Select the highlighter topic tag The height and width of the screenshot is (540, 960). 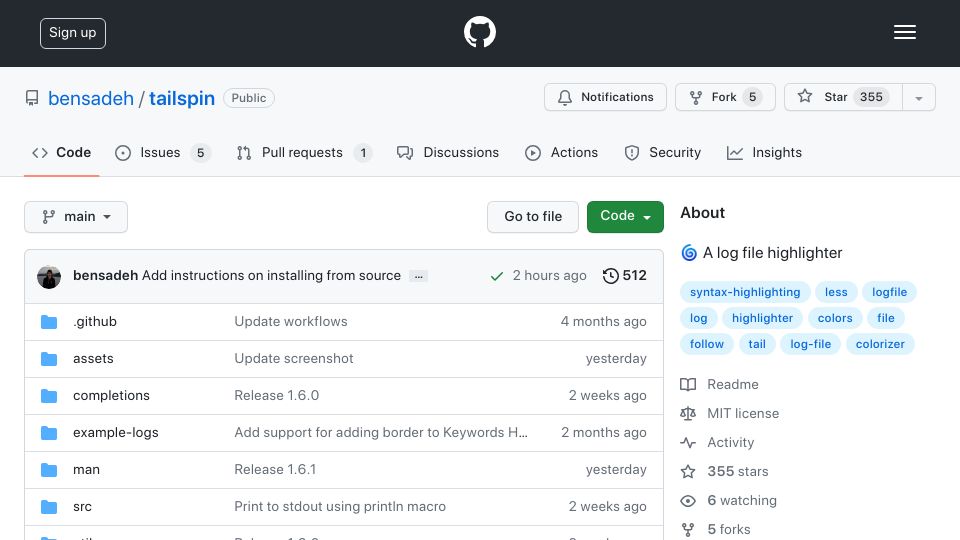762,318
